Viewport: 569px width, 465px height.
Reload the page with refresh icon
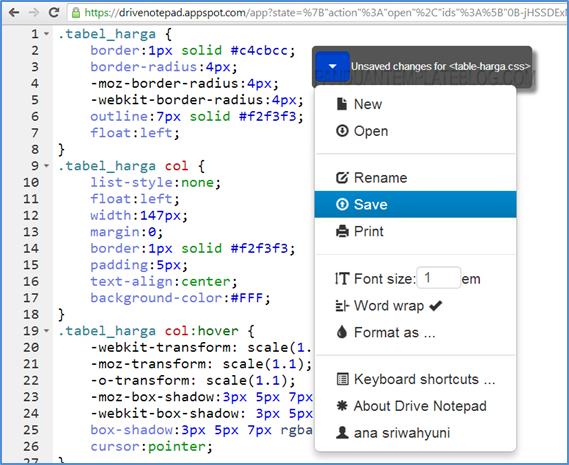[x=54, y=12]
